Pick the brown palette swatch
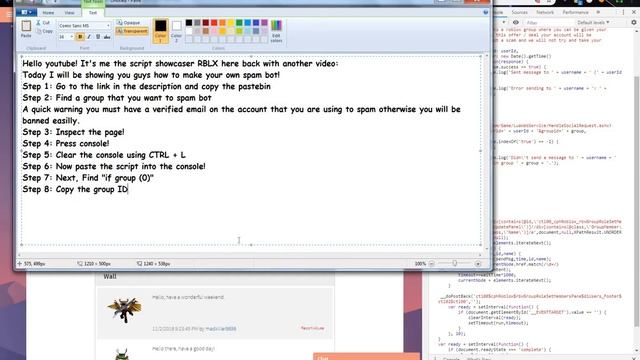 tap(206, 31)
